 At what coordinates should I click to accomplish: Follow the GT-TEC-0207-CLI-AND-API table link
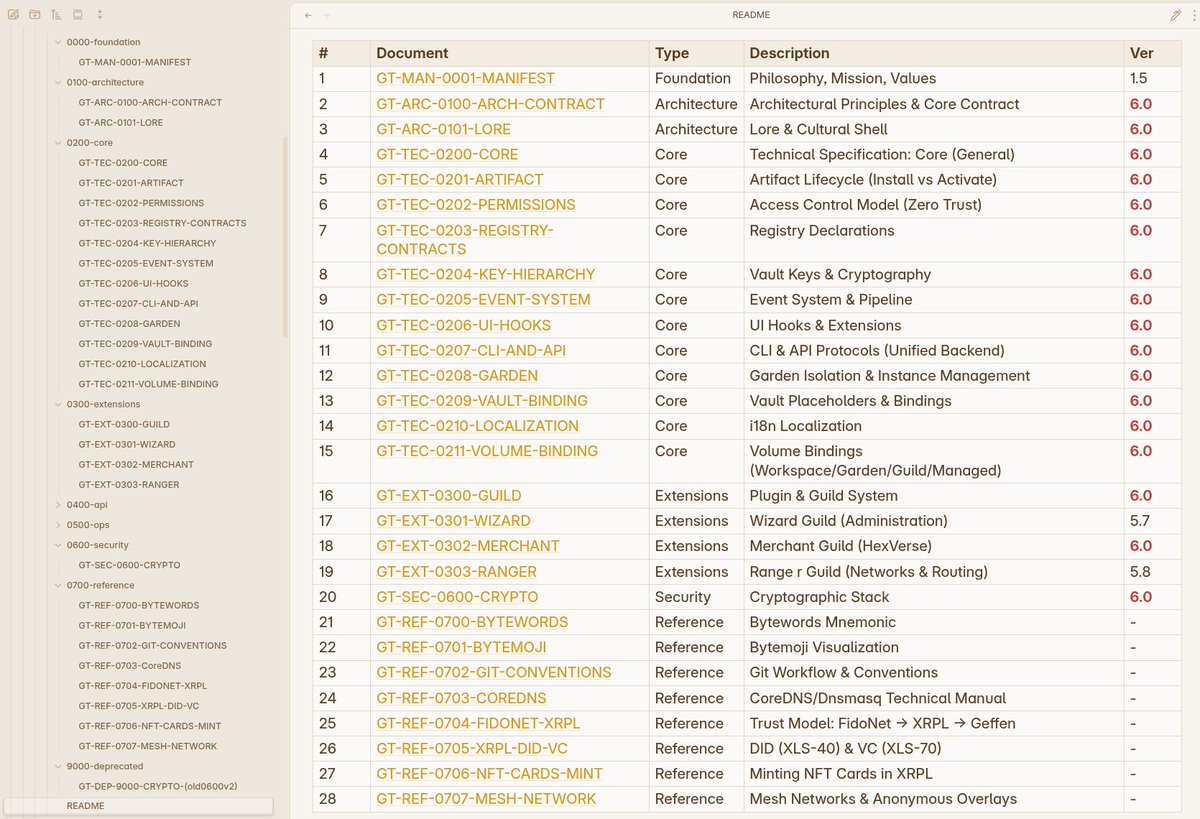coord(471,351)
